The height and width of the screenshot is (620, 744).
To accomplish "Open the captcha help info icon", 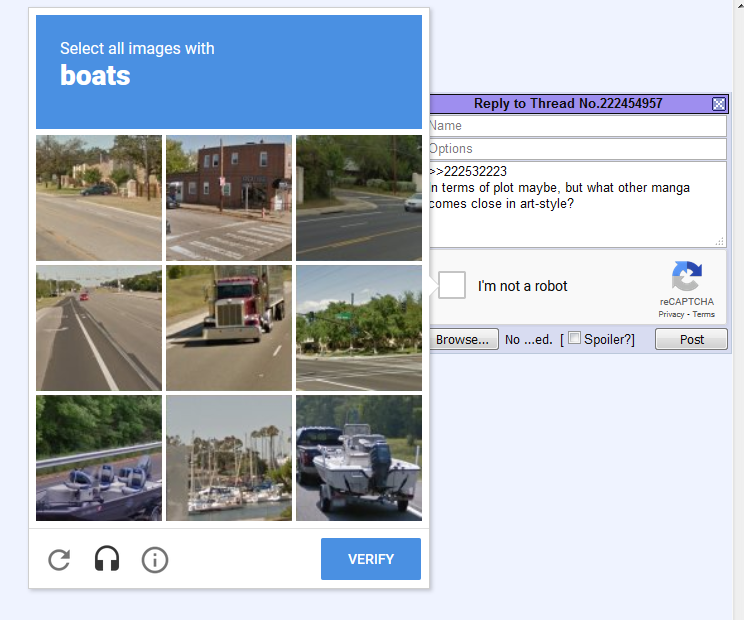I will (x=155, y=560).
